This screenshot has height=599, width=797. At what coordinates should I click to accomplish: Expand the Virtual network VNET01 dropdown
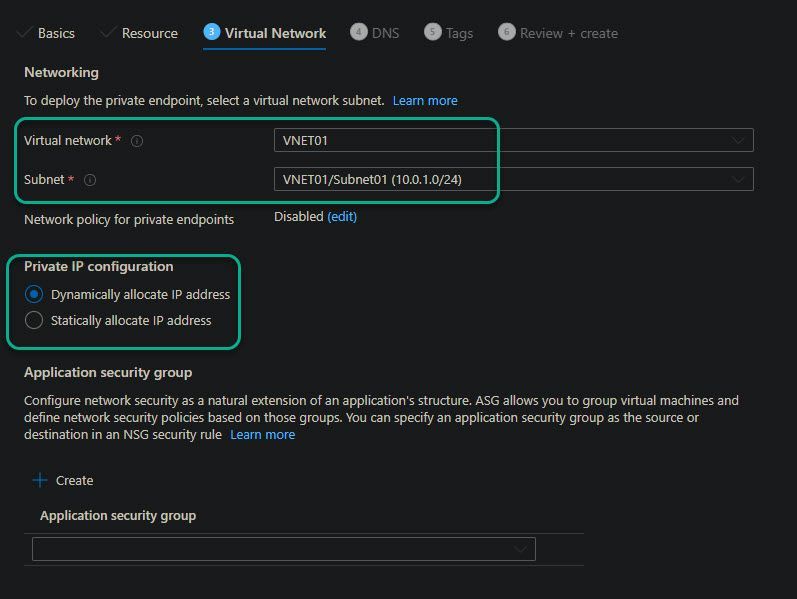click(x=513, y=141)
